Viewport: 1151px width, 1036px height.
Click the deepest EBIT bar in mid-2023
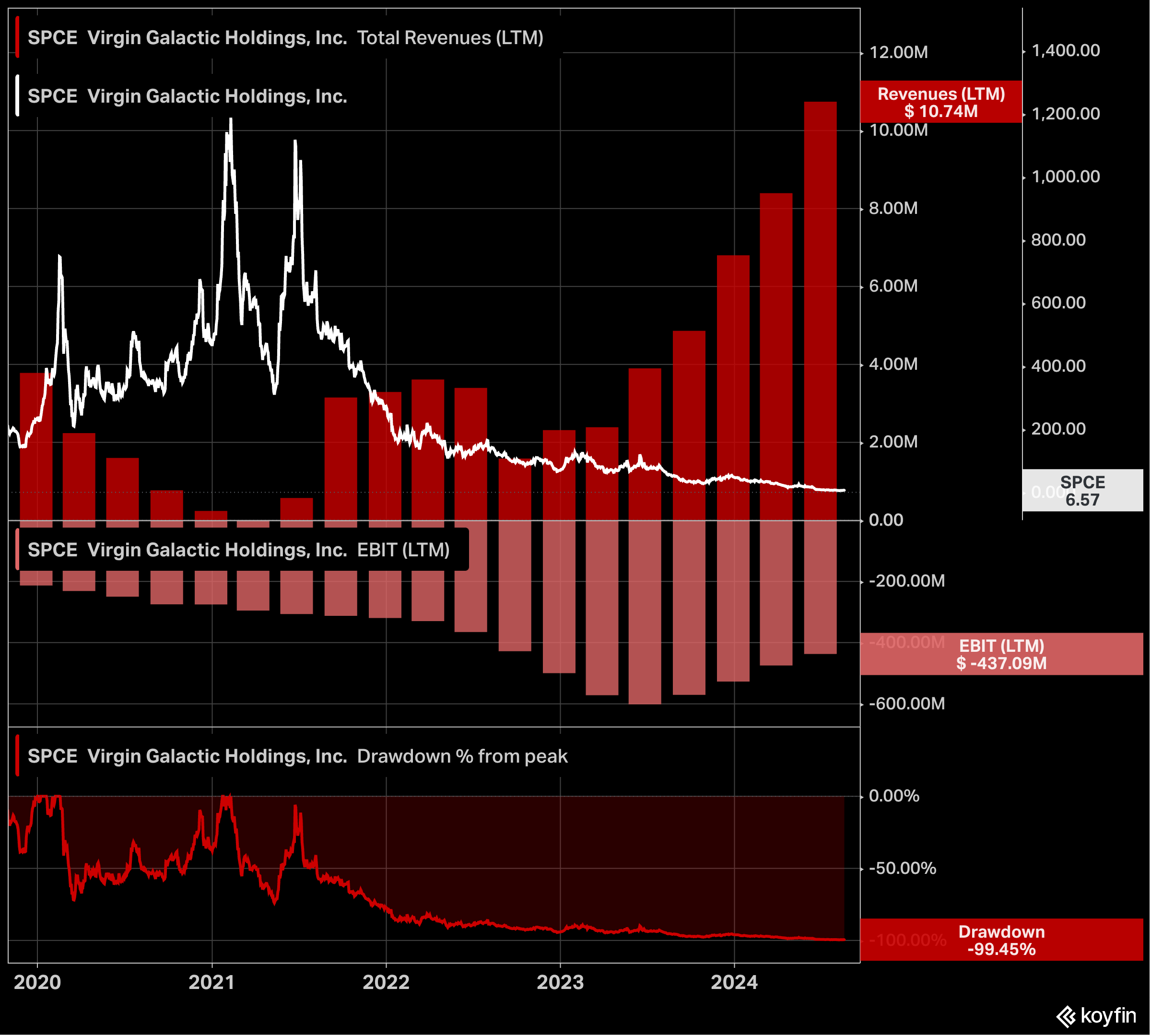645,612
